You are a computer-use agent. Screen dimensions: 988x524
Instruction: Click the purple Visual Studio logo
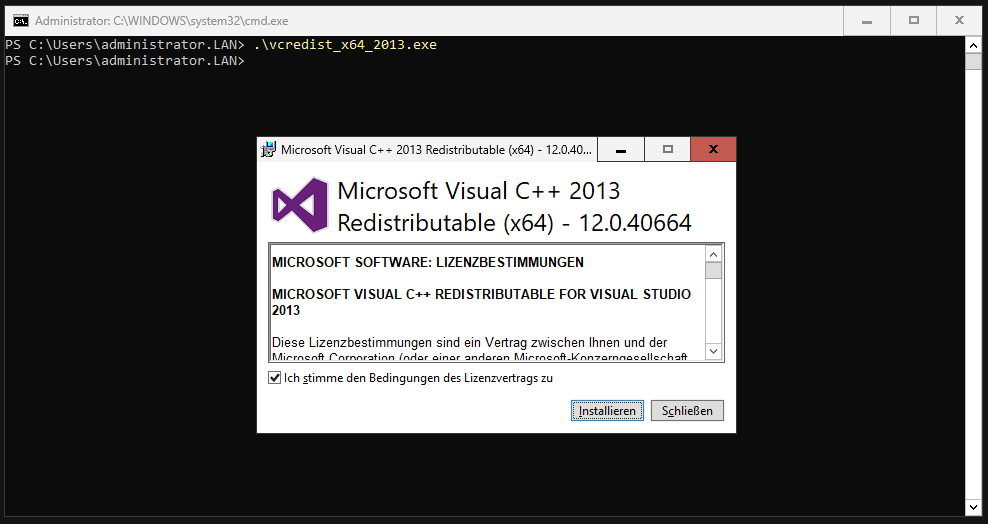300,205
